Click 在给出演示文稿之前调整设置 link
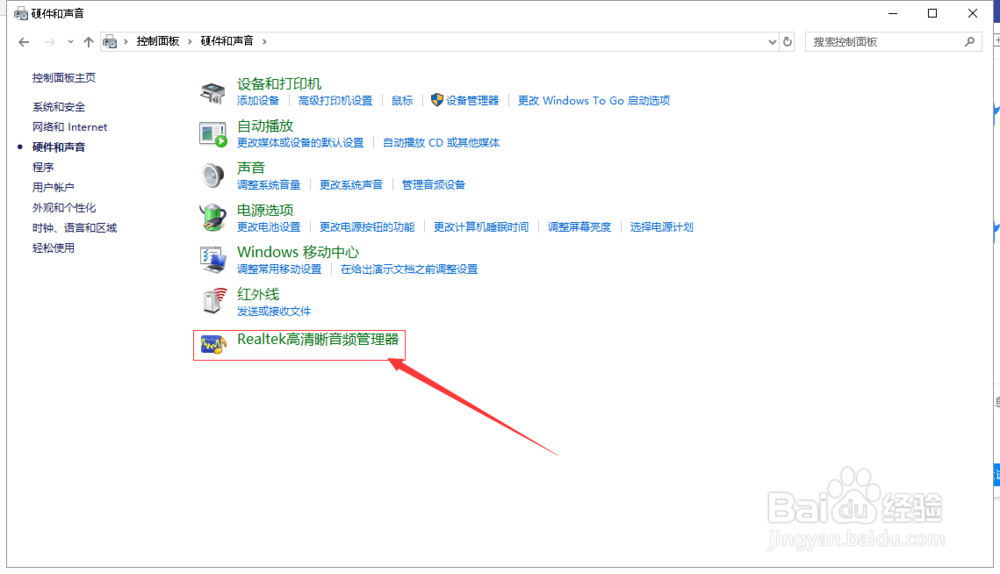Screen dimensions: 1000x574 click(x=409, y=269)
